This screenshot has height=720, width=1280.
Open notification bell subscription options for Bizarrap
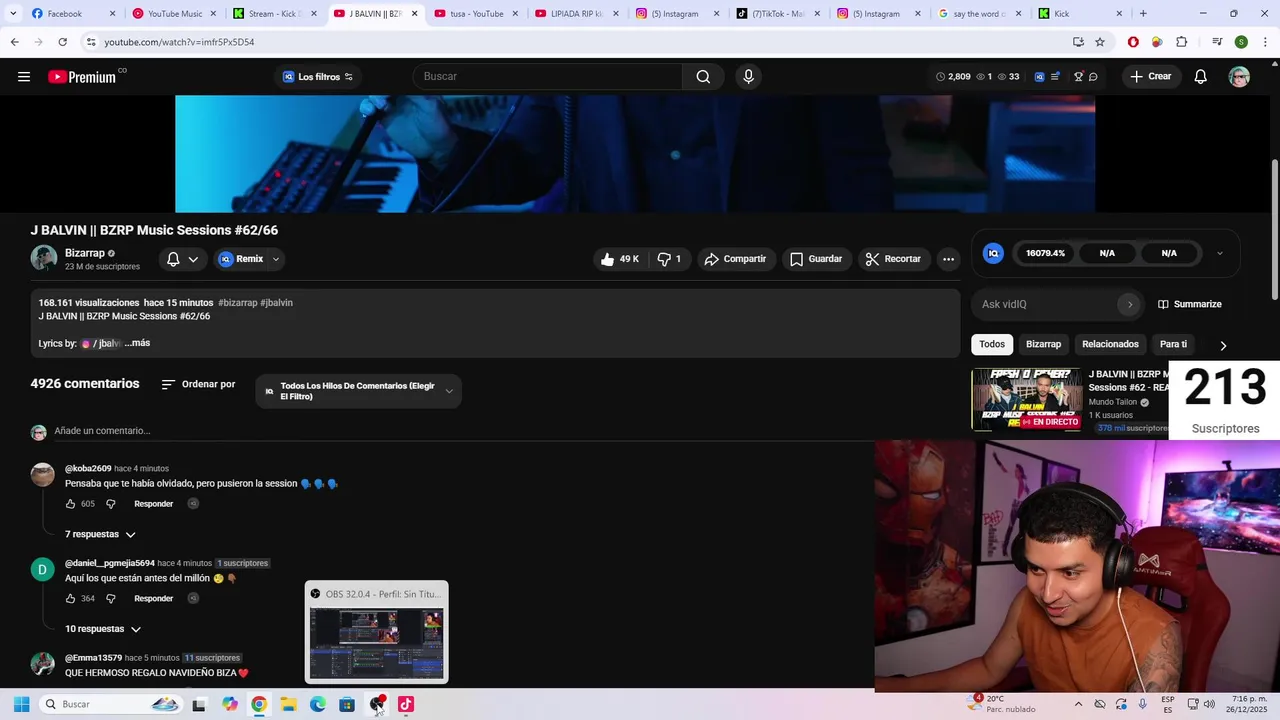182,259
